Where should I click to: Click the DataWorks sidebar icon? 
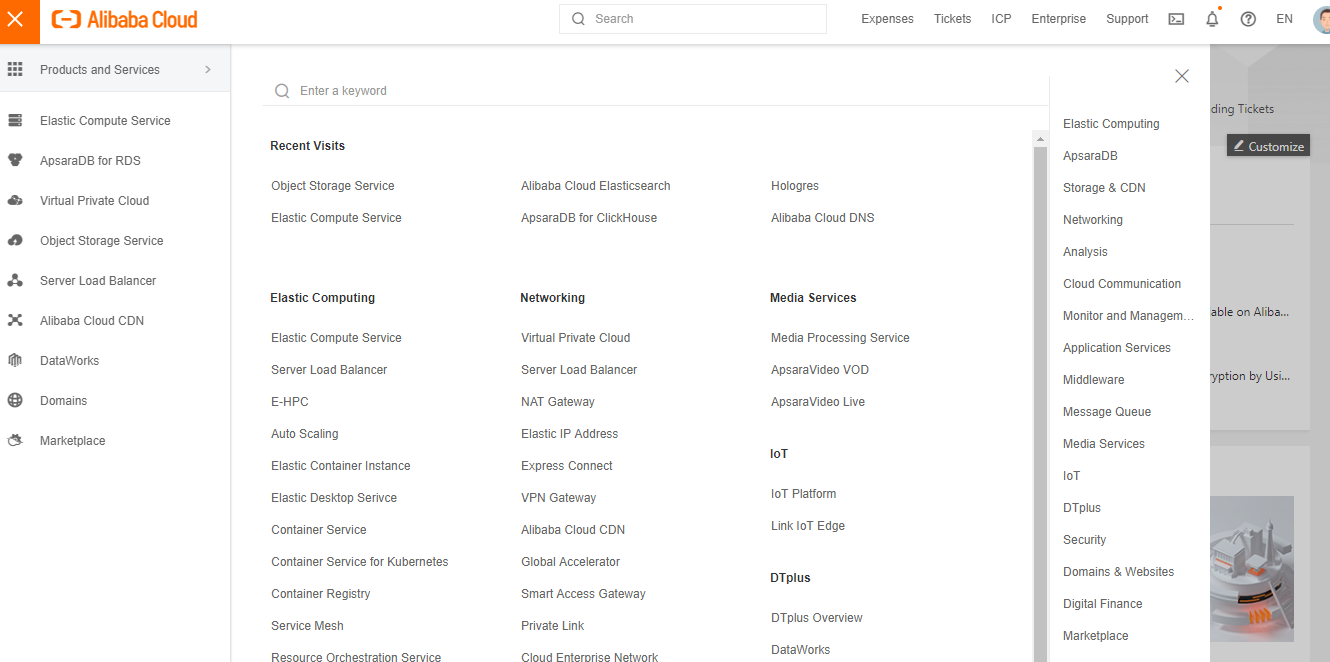coord(15,360)
